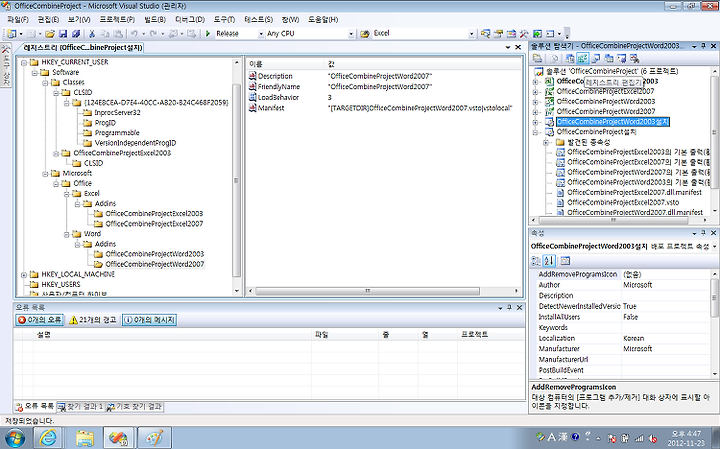Image resolution: width=720 pixels, height=449 pixels.
Task: Click Property Pages icon in Properties panel
Action: coord(565,261)
